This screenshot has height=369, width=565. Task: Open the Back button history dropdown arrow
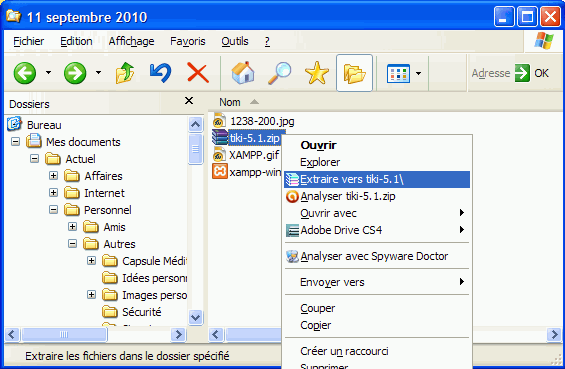(48, 73)
